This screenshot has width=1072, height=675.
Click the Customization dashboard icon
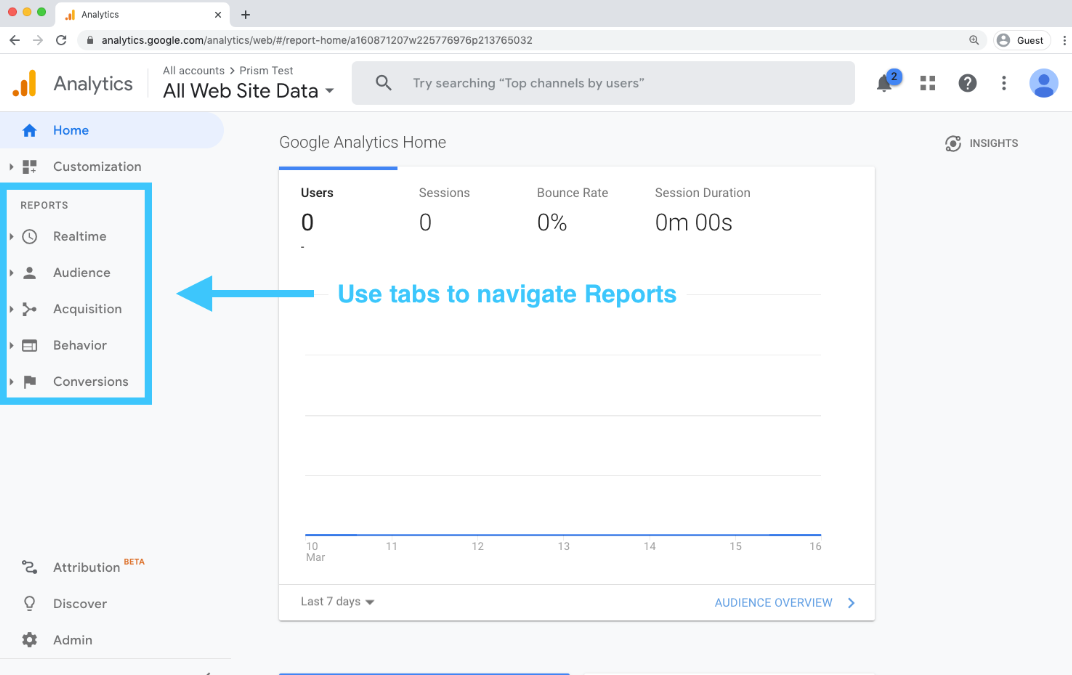[x=29, y=167]
